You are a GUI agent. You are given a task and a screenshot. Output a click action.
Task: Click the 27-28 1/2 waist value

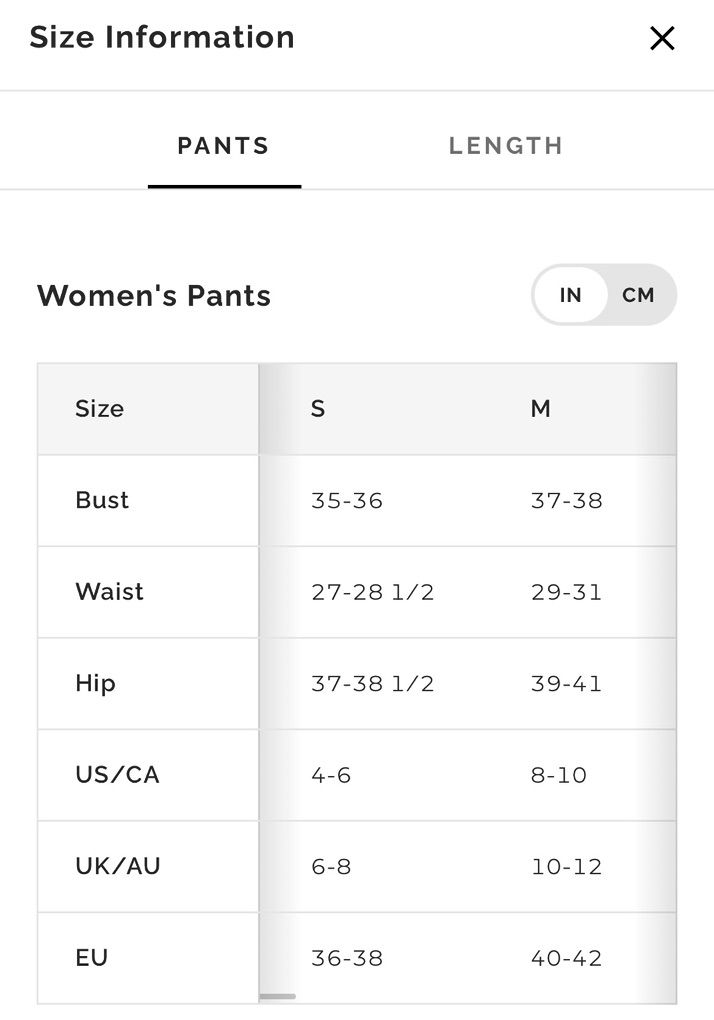tap(372, 592)
